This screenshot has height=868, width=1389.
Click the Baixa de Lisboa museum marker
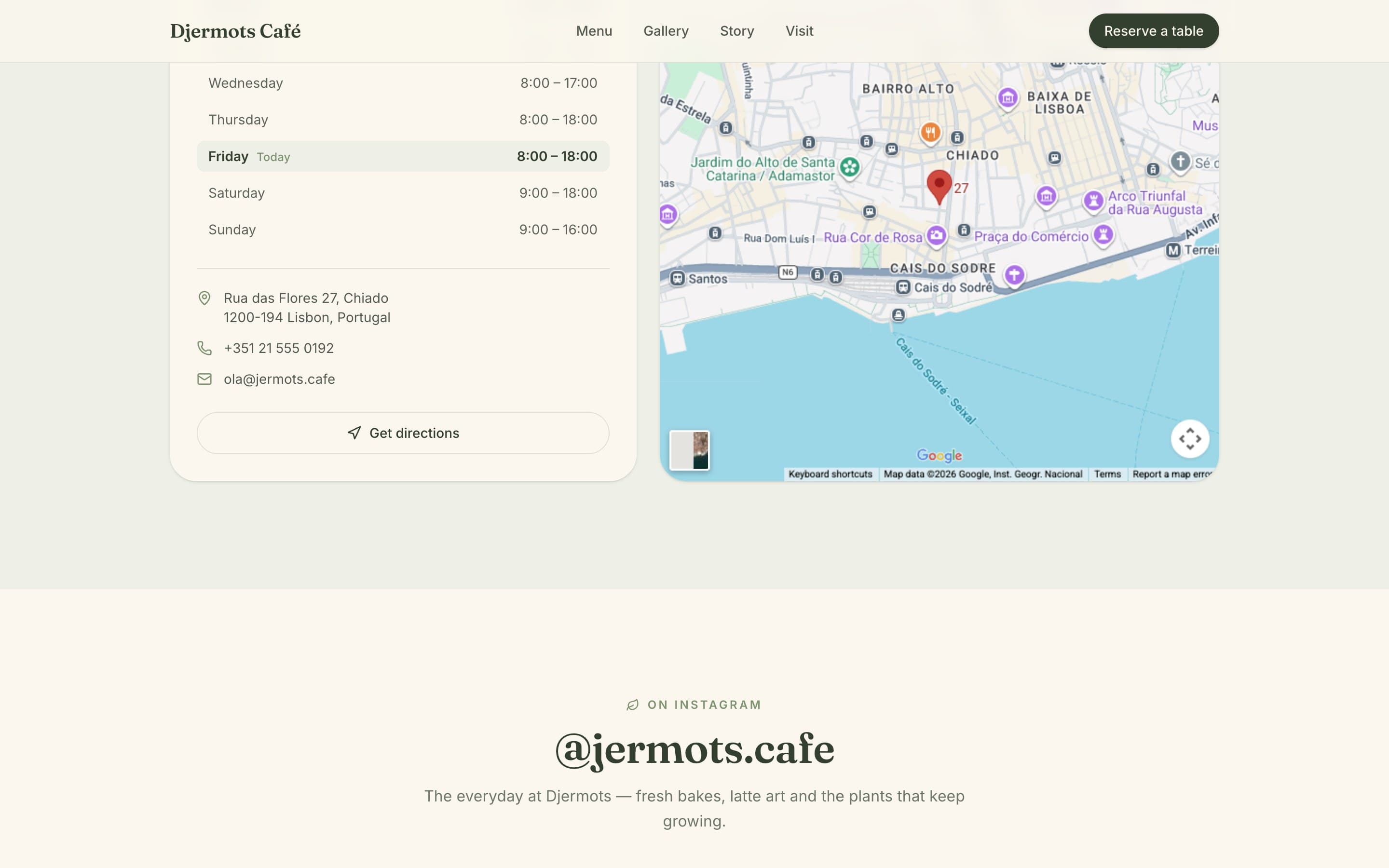coord(1008,98)
